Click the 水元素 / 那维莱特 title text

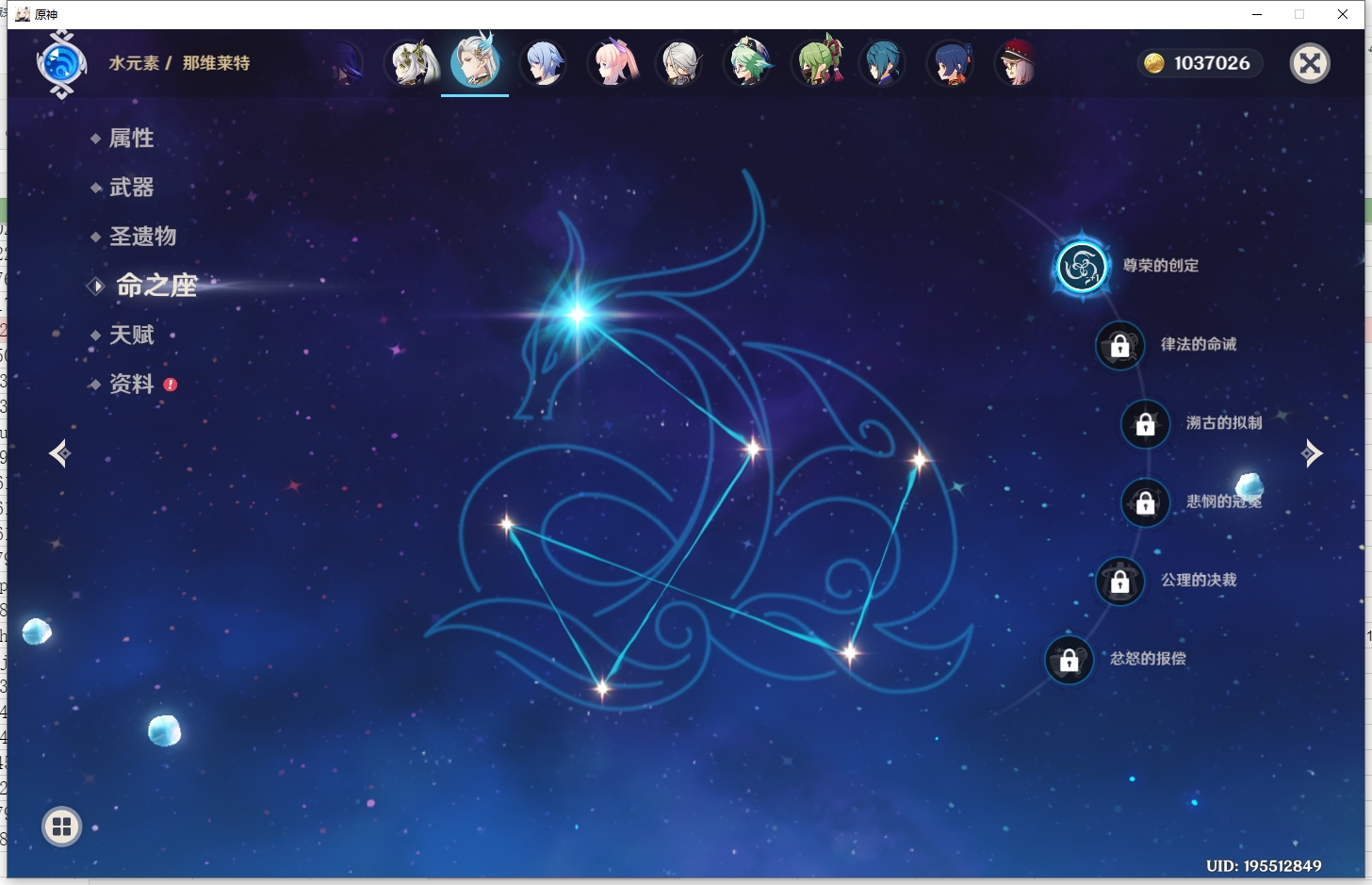[x=179, y=63]
